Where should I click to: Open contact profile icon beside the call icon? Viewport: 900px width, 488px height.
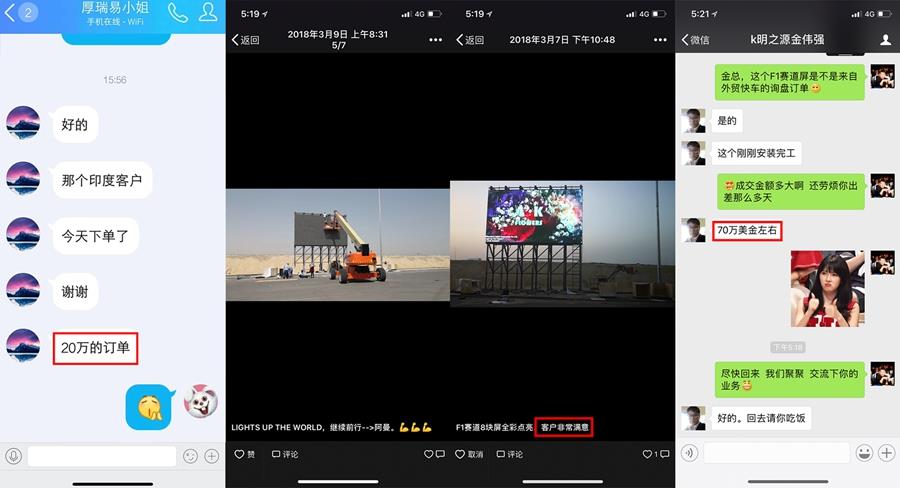coord(208,12)
